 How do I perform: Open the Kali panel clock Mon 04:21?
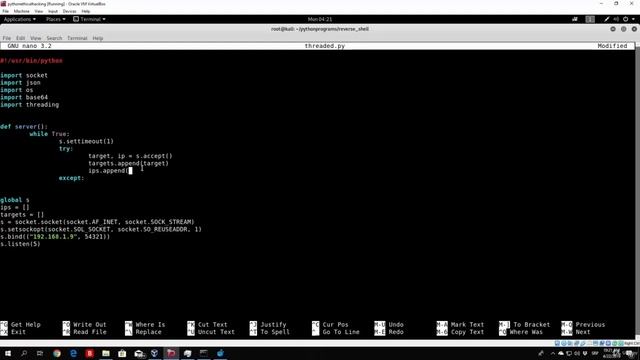tap(320, 19)
